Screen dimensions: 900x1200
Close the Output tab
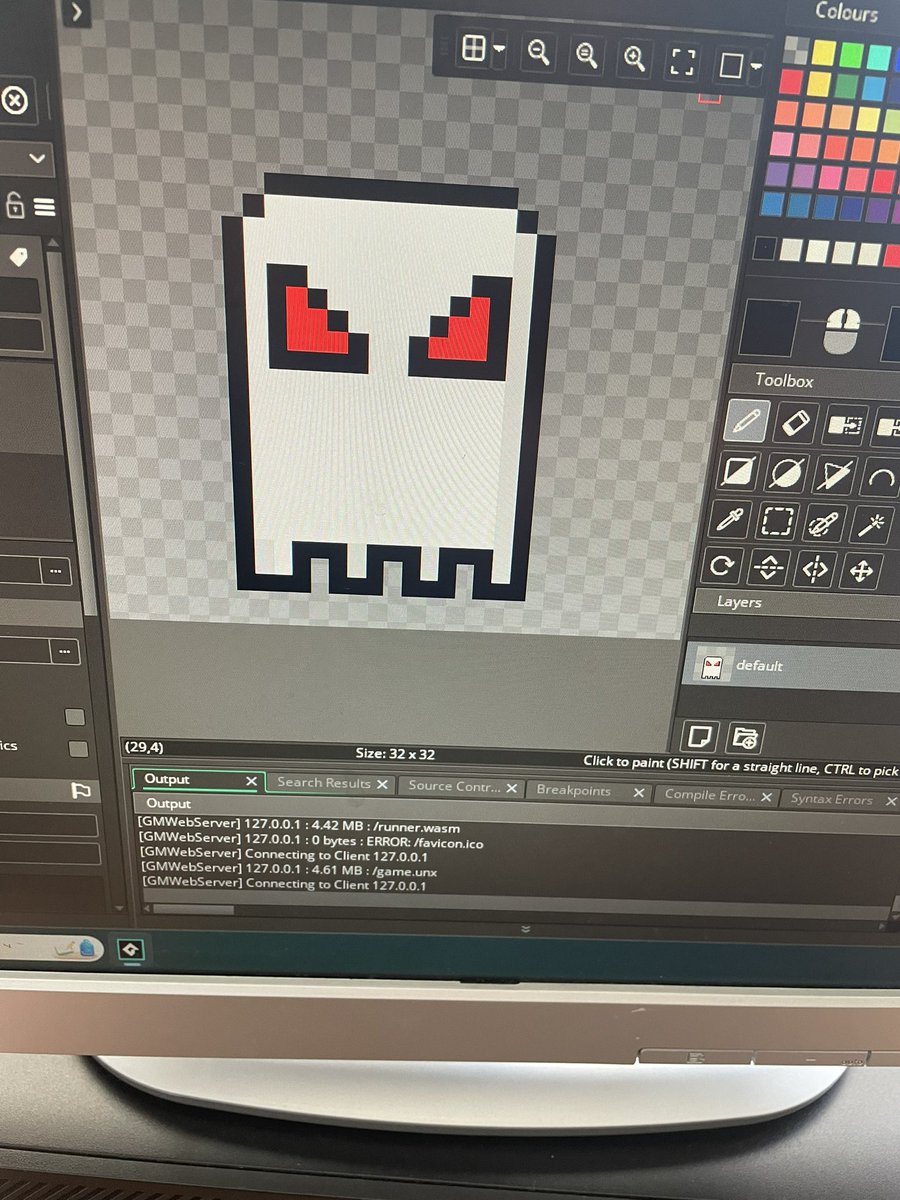point(252,781)
